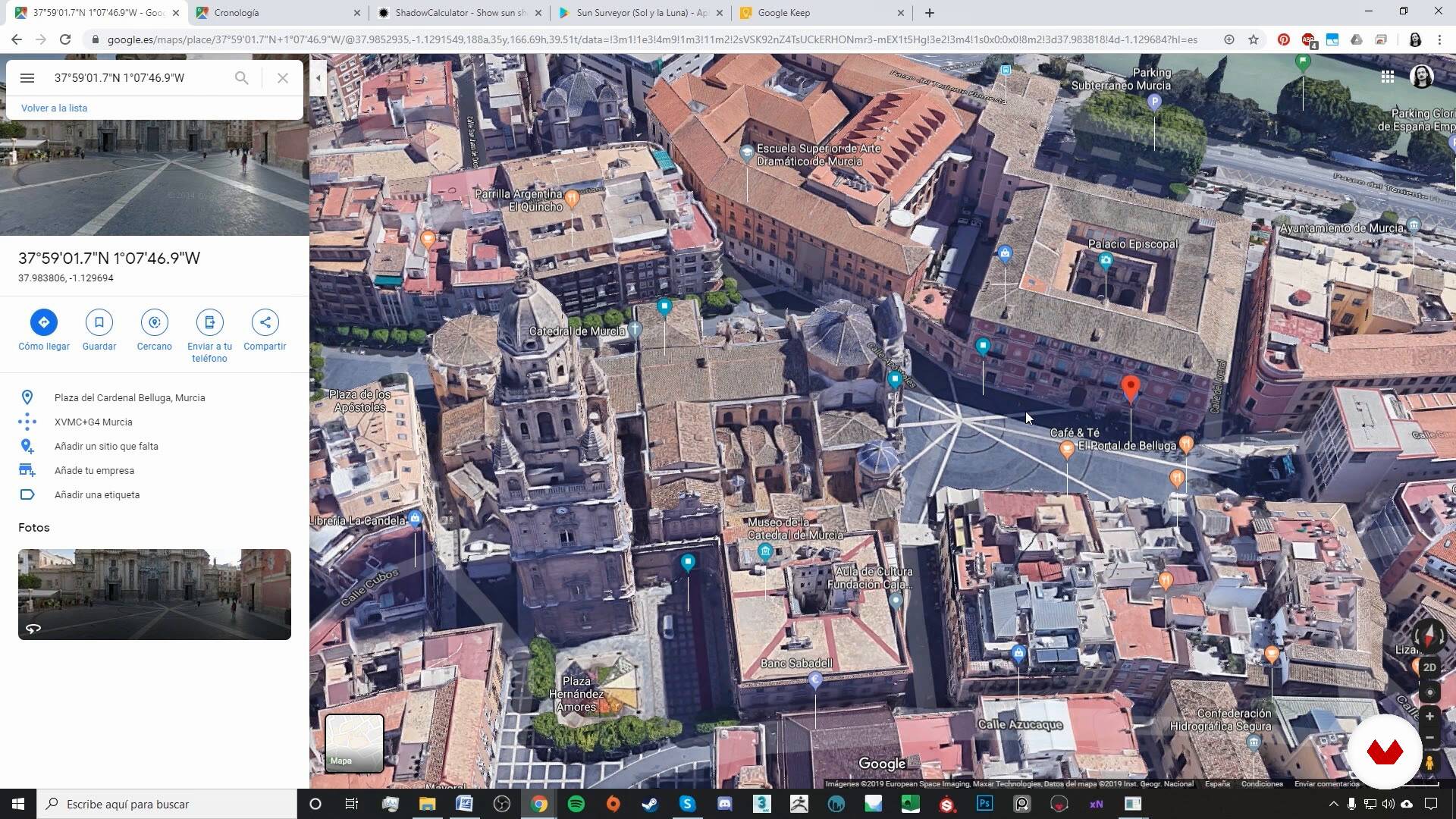Switch to the Google Keep tab
1456x819 pixels.
click(x=823, y=13)
